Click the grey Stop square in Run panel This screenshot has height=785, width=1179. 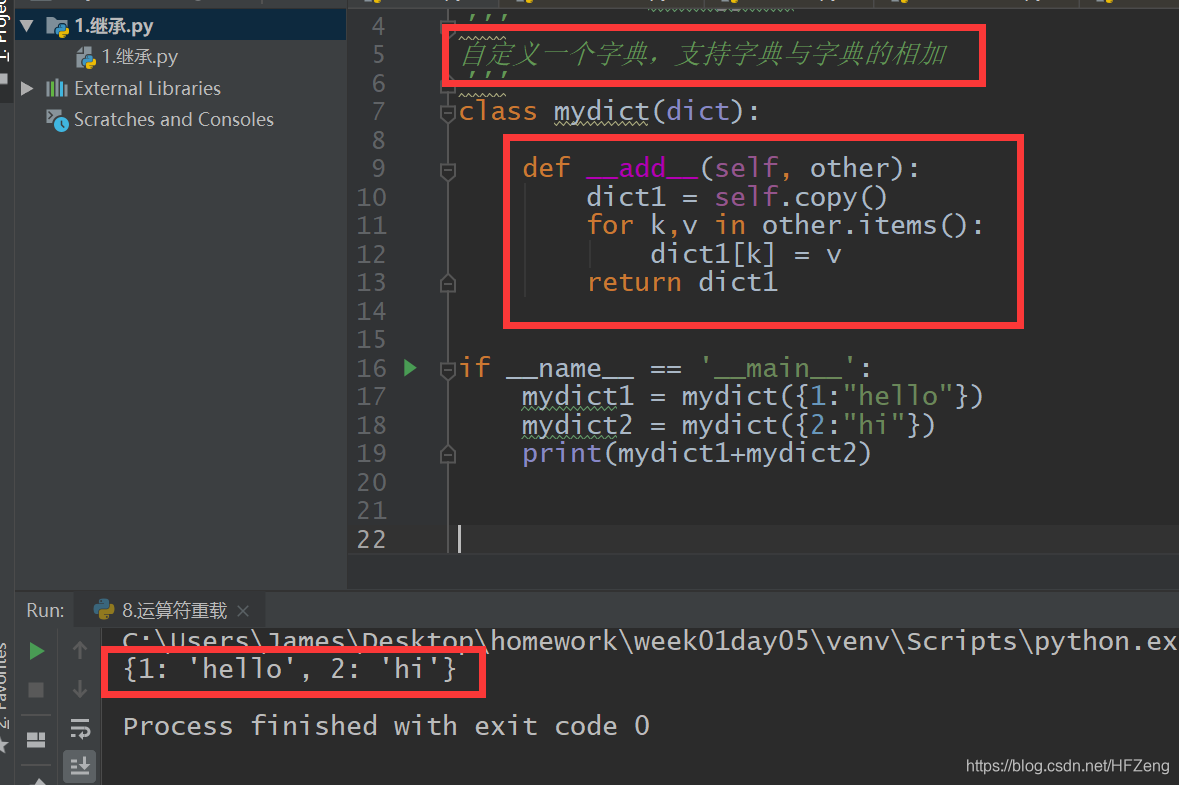[x=36, y=690]
